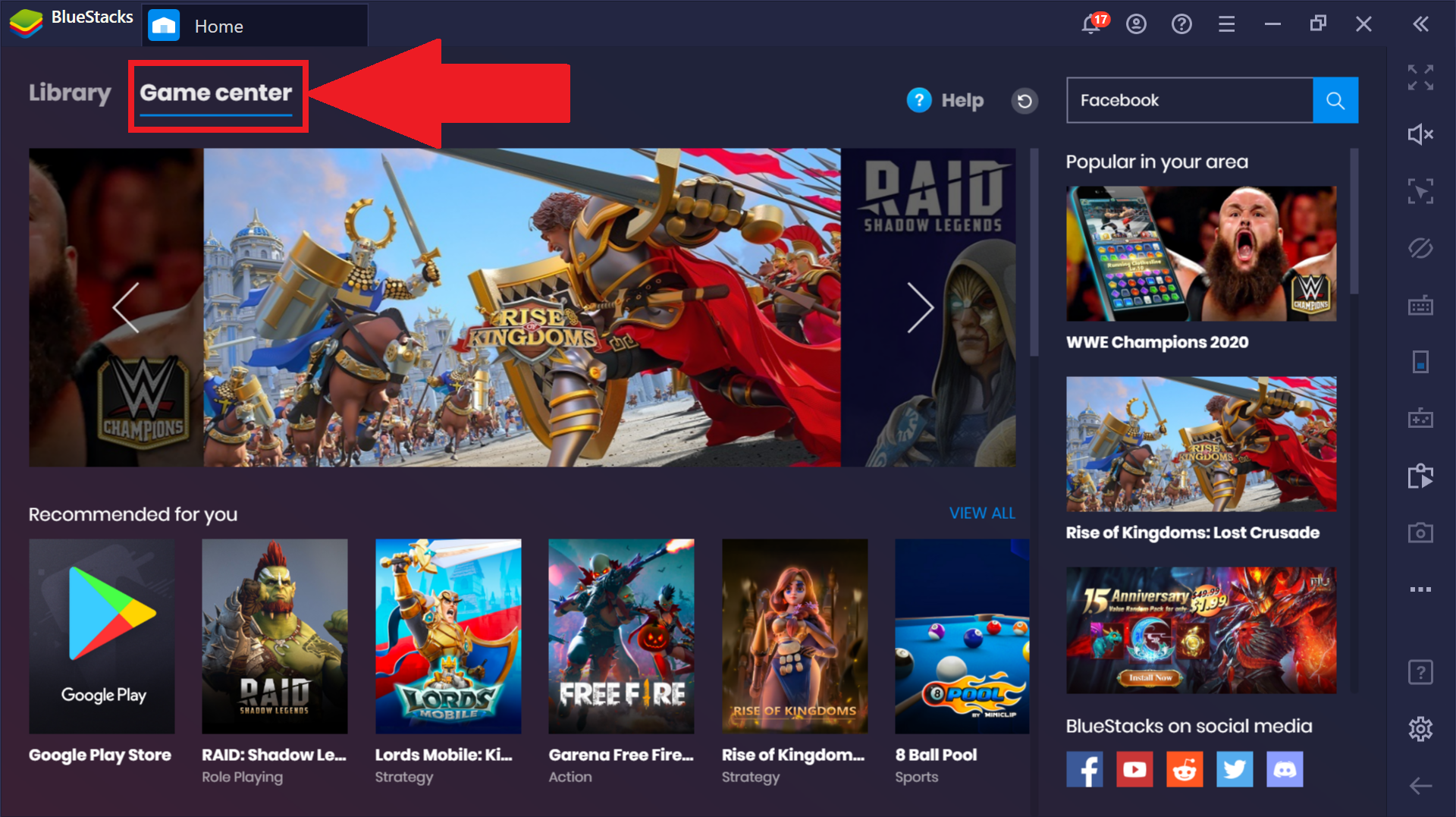Advance to next carousel banner

click(920, 307)
